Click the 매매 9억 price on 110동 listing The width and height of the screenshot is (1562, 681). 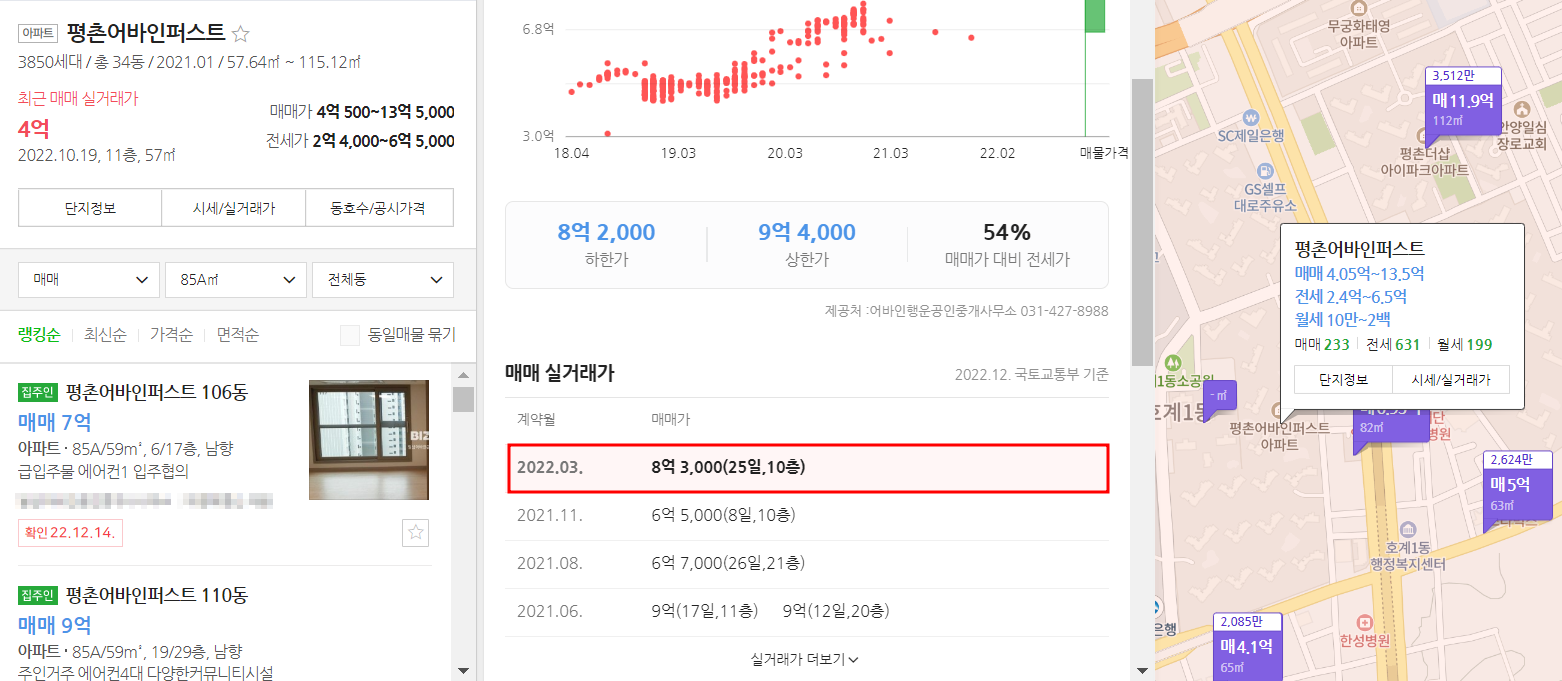pos(54,625)
